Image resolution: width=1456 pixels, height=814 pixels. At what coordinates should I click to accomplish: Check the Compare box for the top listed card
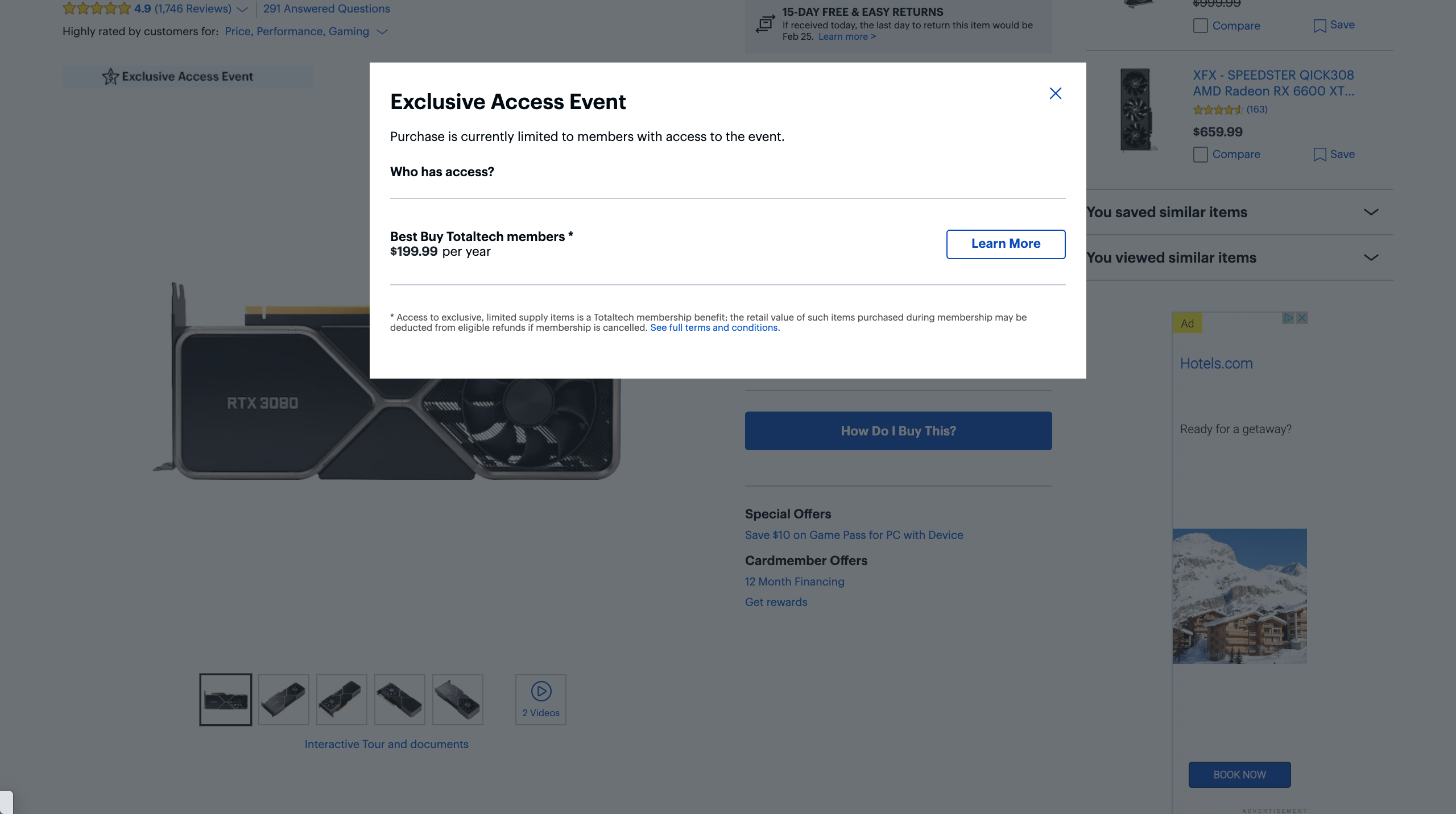pos(1200,26)
